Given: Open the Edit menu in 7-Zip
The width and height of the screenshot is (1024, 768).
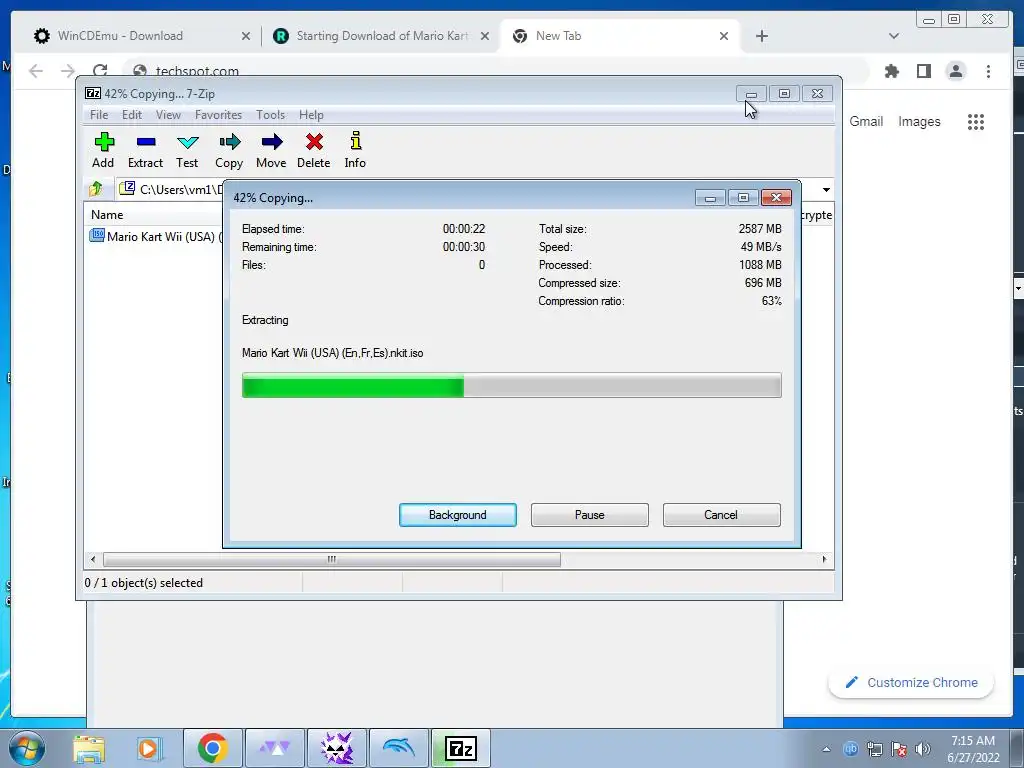Looking at the screenshot, I should coord(132,115).
